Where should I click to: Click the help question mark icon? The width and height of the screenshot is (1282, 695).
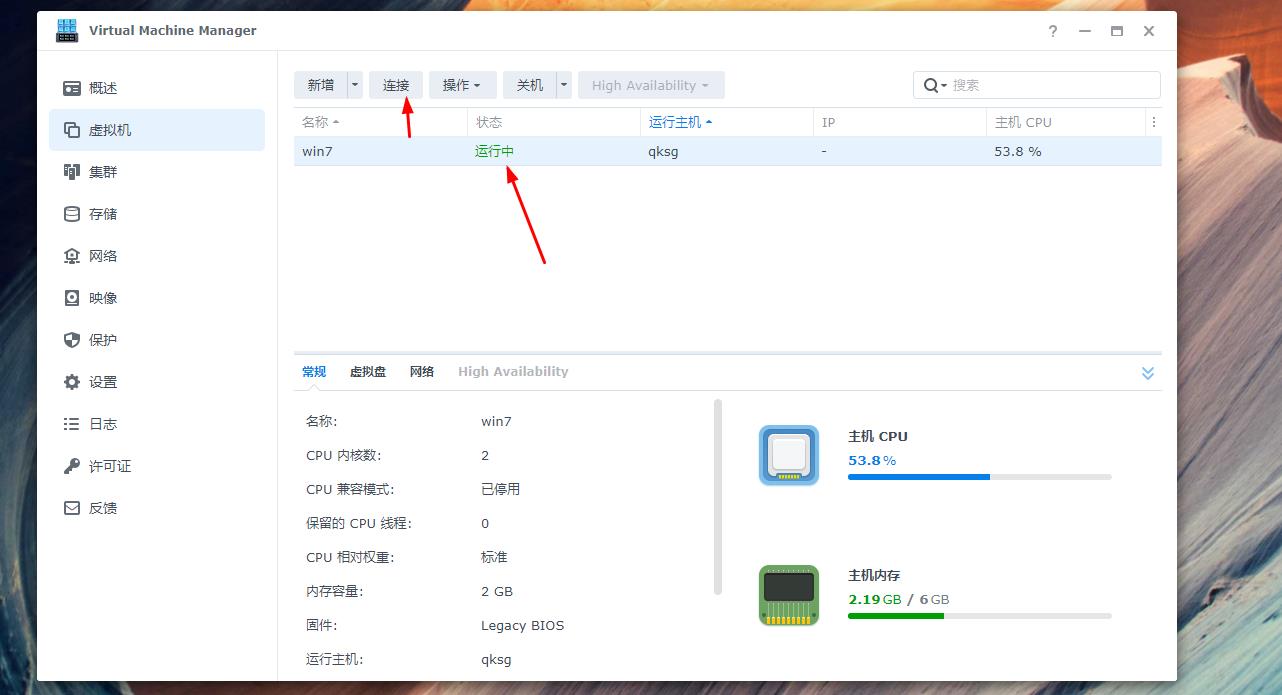[x=1052, y=31]
